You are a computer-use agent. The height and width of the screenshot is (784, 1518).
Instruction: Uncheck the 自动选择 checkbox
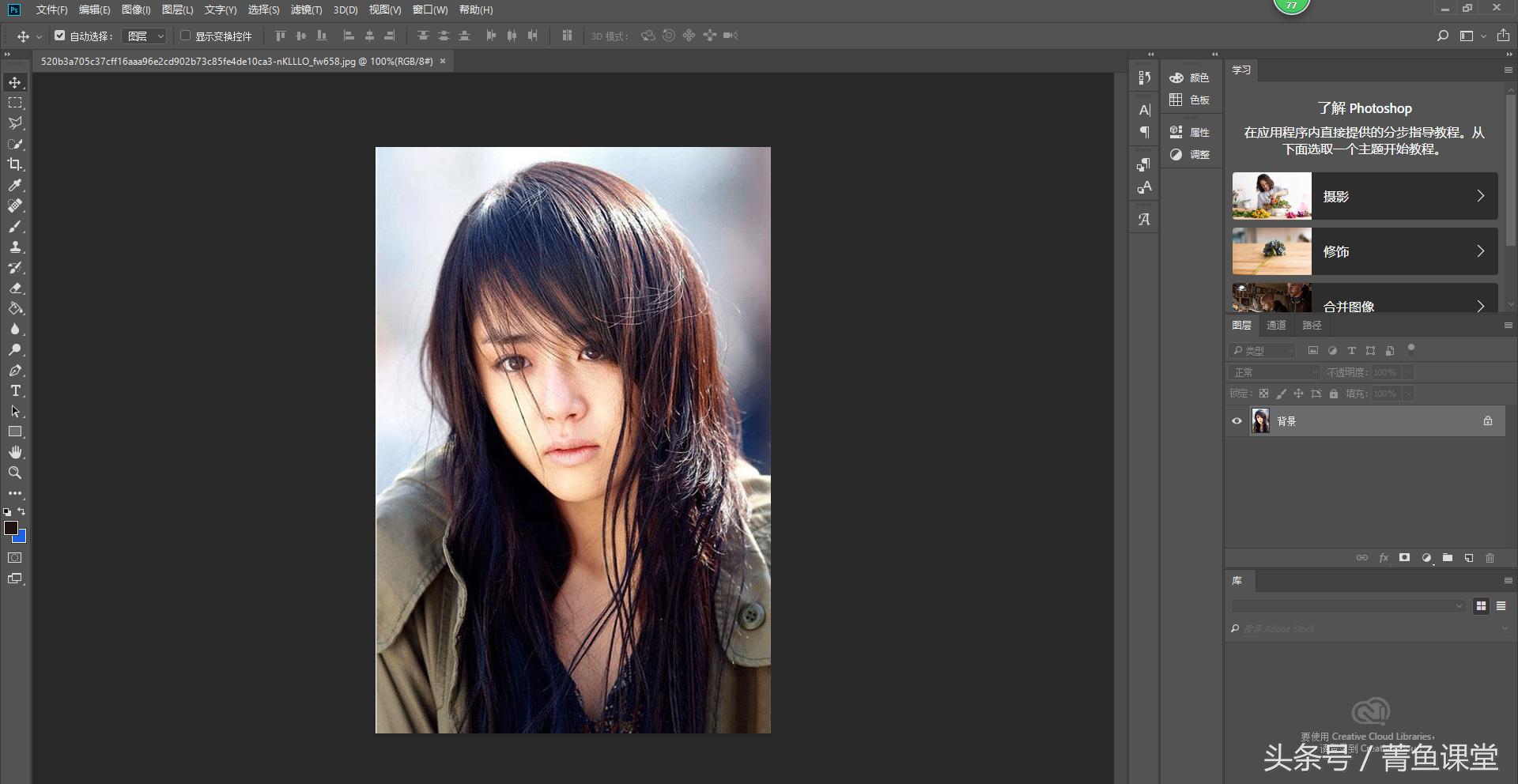(60, 36)
